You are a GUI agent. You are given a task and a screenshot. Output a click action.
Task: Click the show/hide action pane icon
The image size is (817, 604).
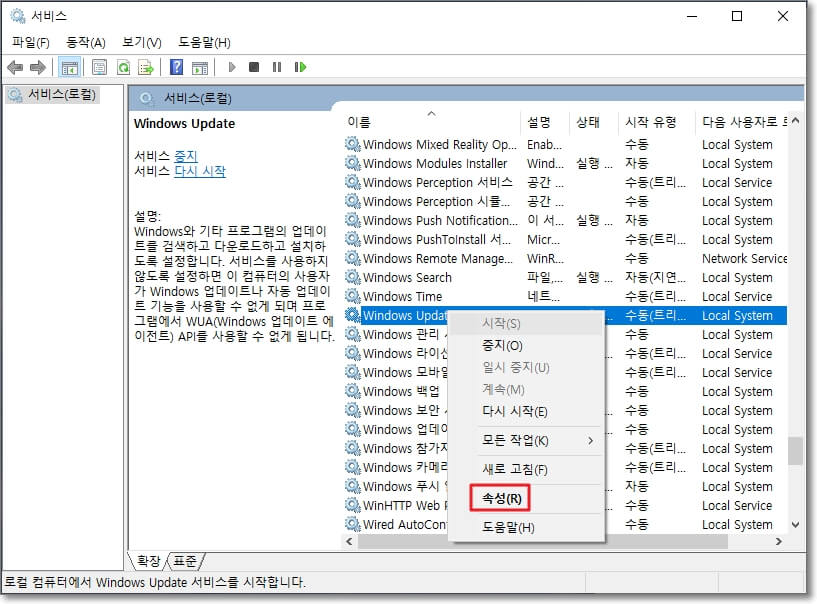click(x=200, y=67)
